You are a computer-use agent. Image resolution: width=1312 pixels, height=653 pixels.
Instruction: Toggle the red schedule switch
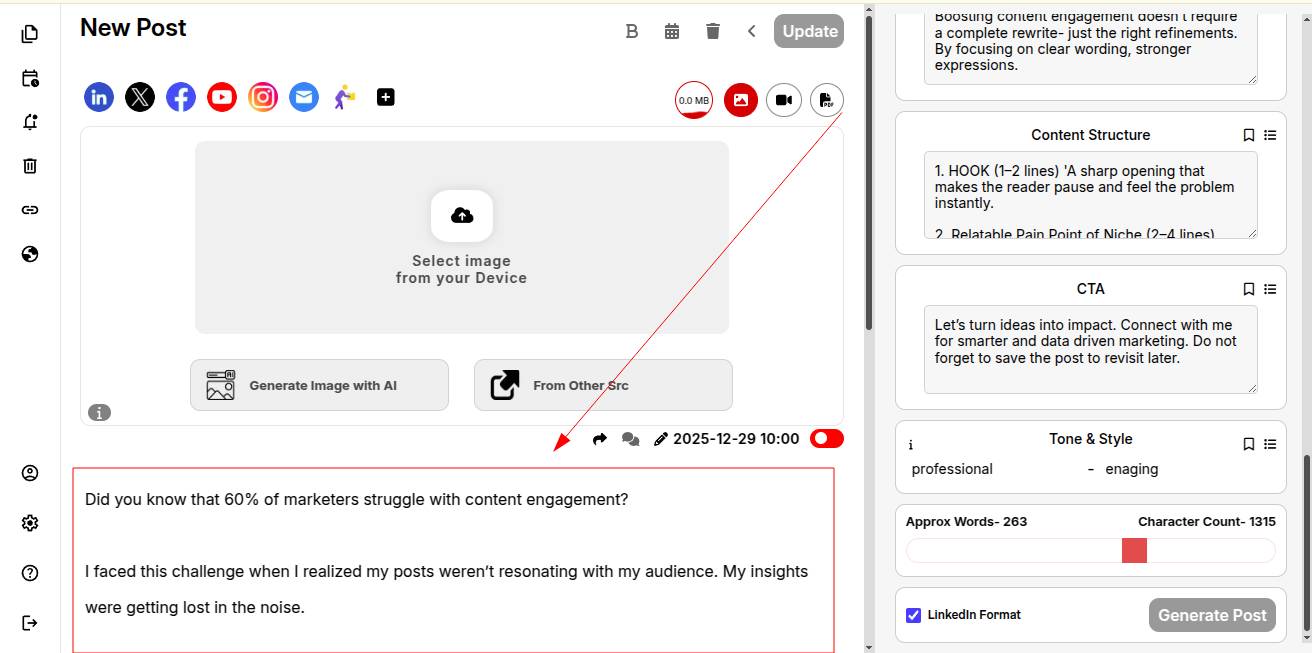click(827, 438)
